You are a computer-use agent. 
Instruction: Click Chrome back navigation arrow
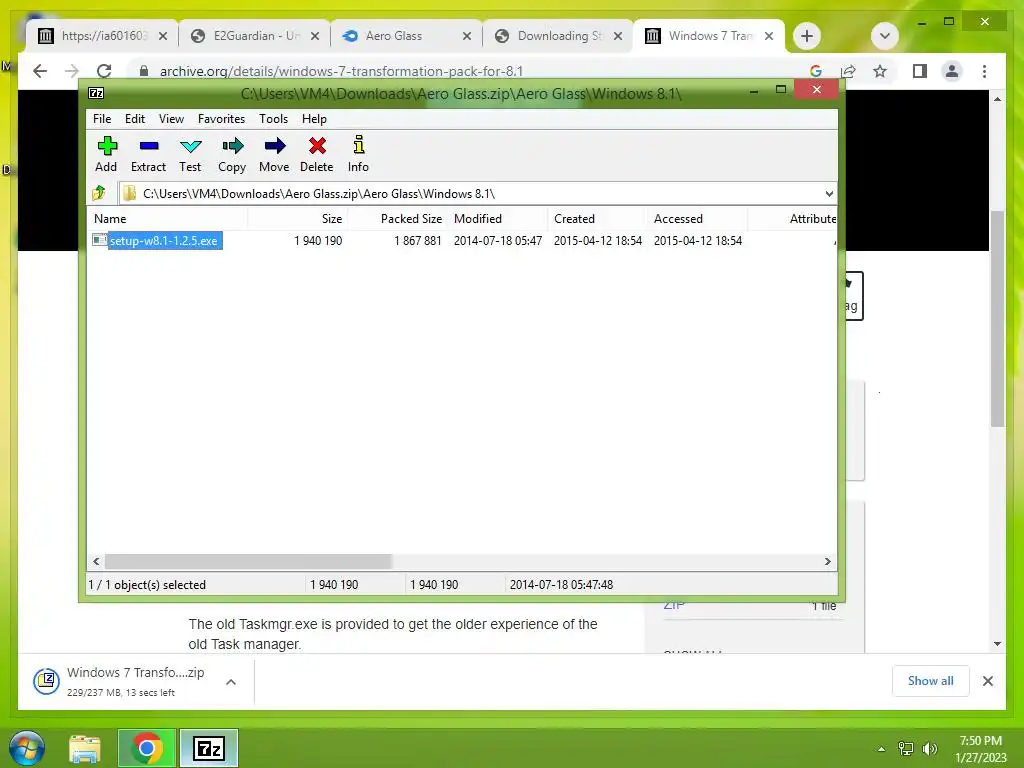[x=40, y=71]
